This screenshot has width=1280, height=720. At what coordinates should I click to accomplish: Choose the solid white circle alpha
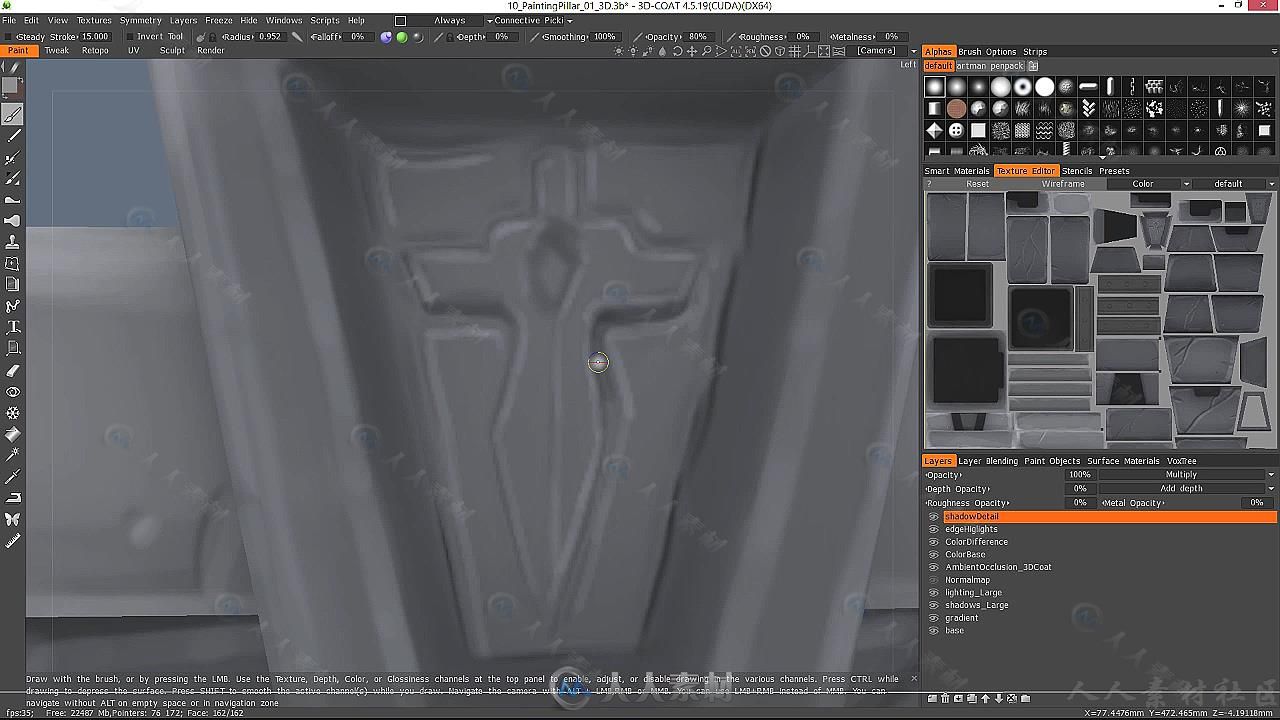point(1044,87)
